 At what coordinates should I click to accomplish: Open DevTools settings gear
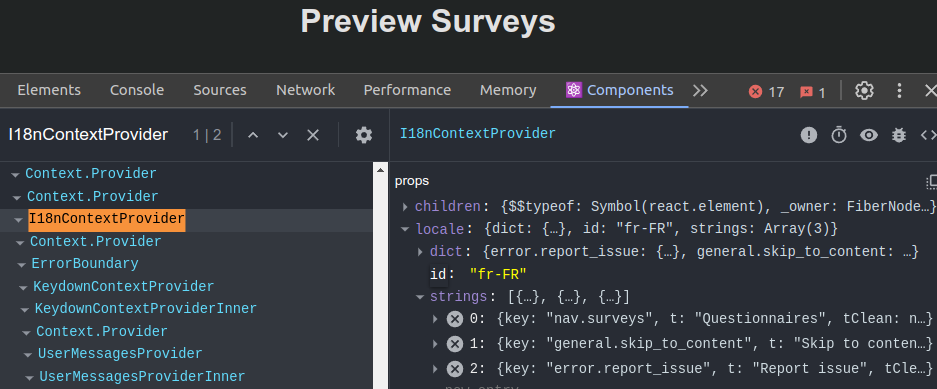pyautogui.click(x=864, y=91)
